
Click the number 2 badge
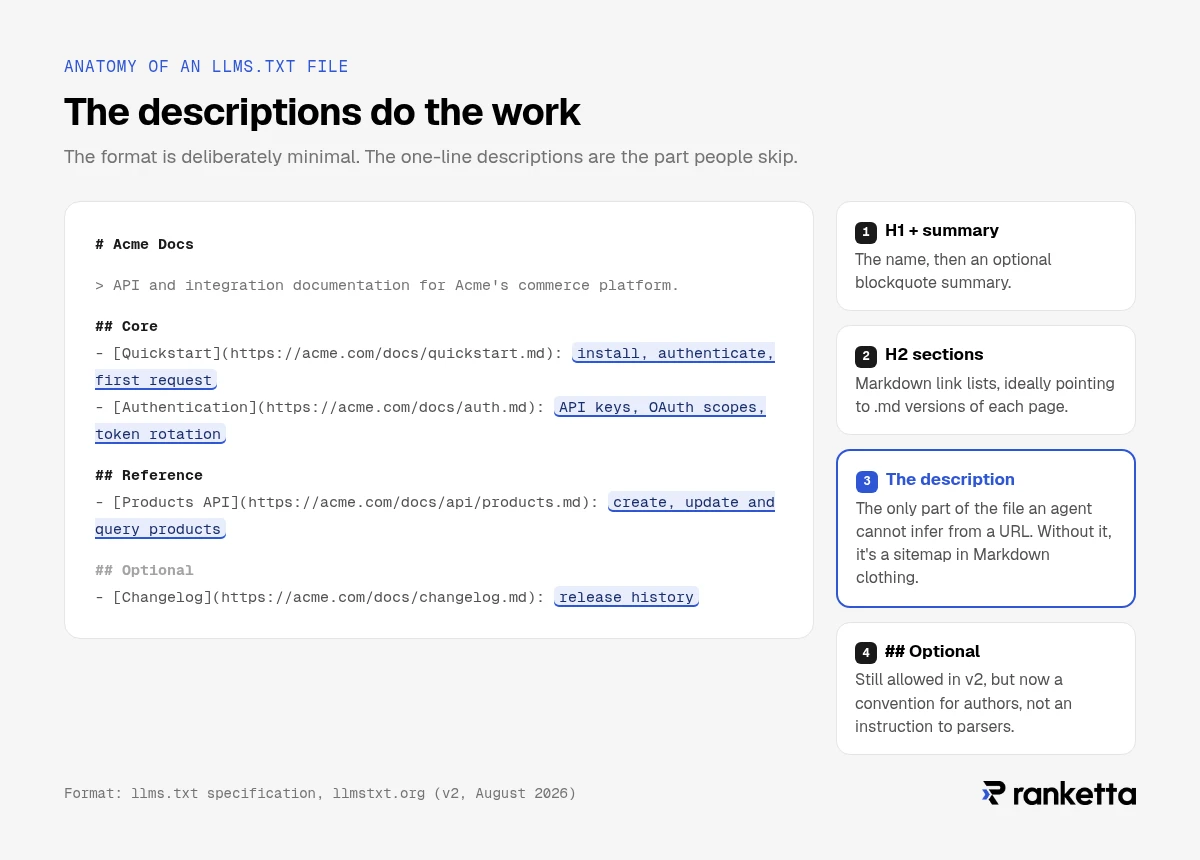(866, 356)
